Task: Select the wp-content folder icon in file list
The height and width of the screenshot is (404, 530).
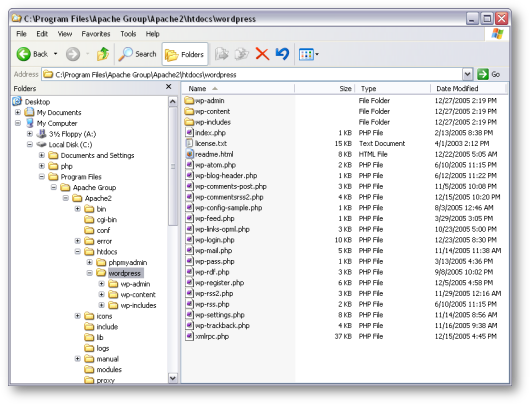Action: click(189, 111)
